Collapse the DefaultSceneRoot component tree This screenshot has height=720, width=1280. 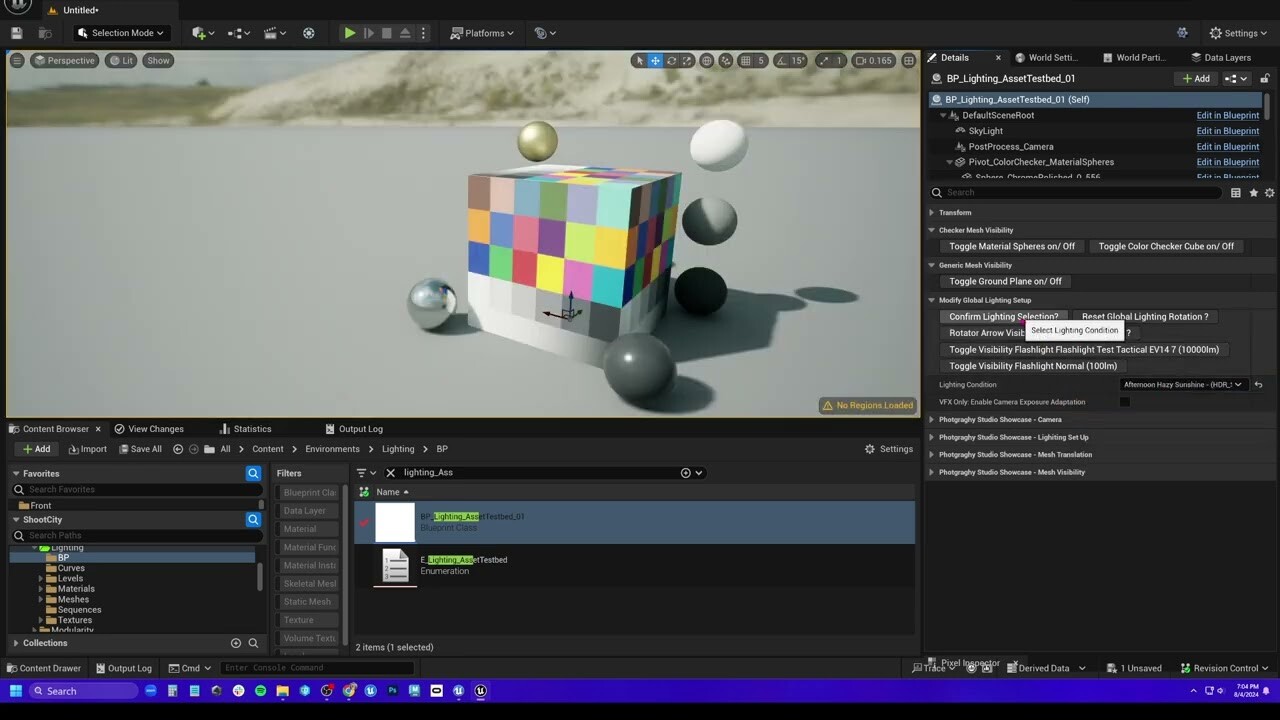click(x=943, y=115)
